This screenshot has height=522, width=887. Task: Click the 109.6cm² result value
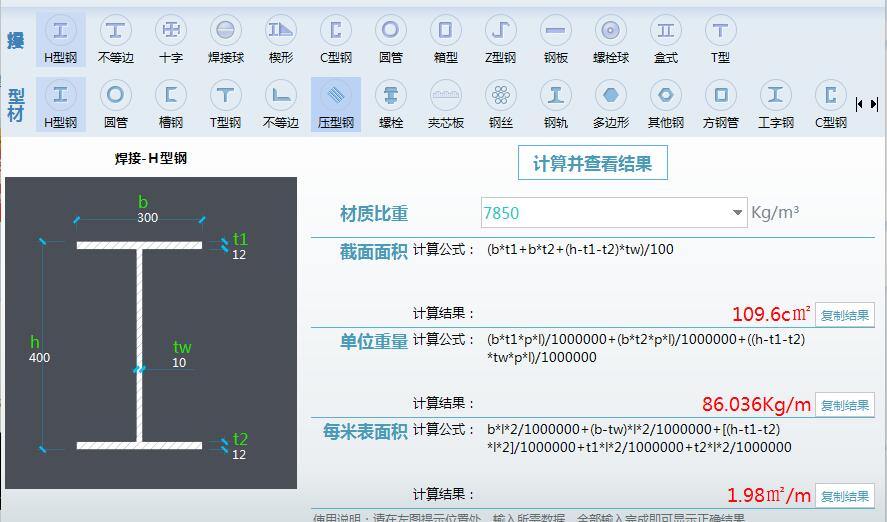[772, 314]
